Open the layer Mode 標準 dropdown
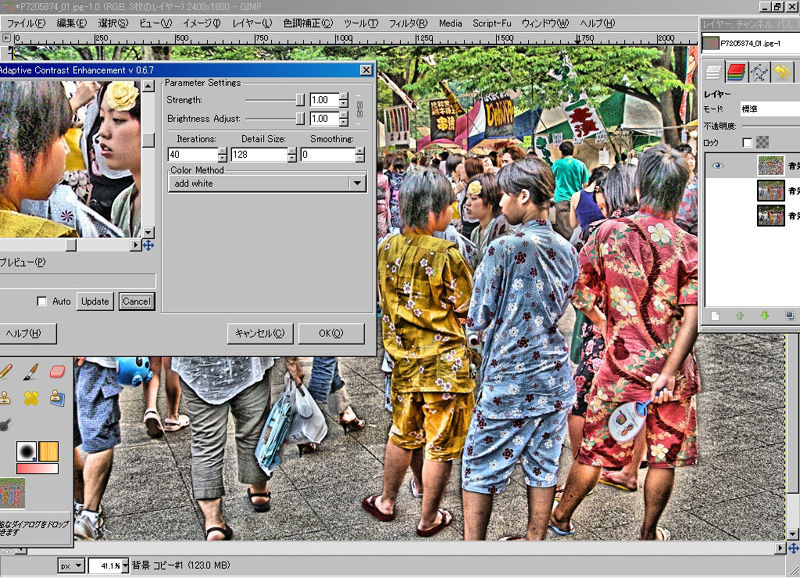 point(770,109)
